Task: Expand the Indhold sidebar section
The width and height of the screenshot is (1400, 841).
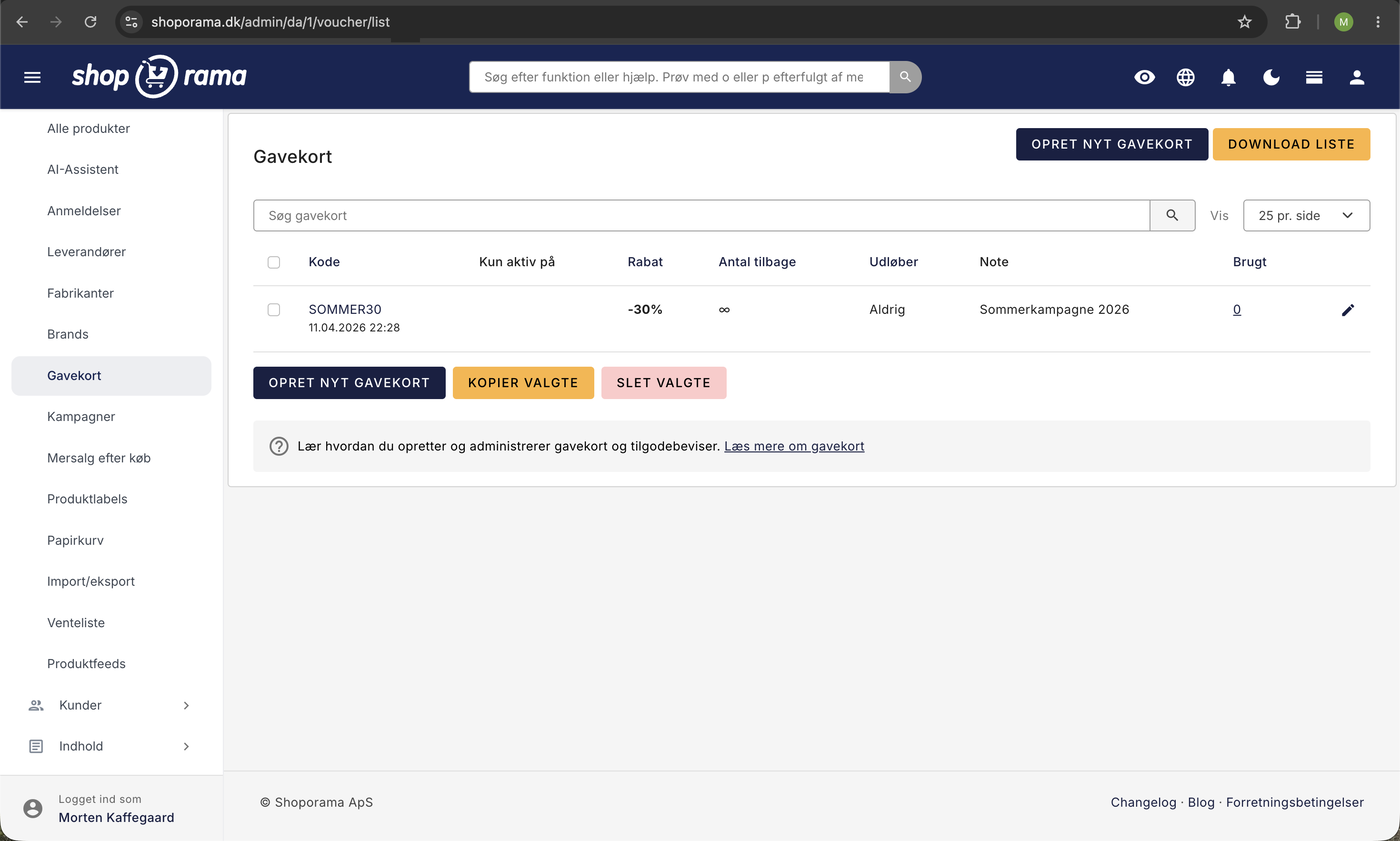Action: click(111, 746)
